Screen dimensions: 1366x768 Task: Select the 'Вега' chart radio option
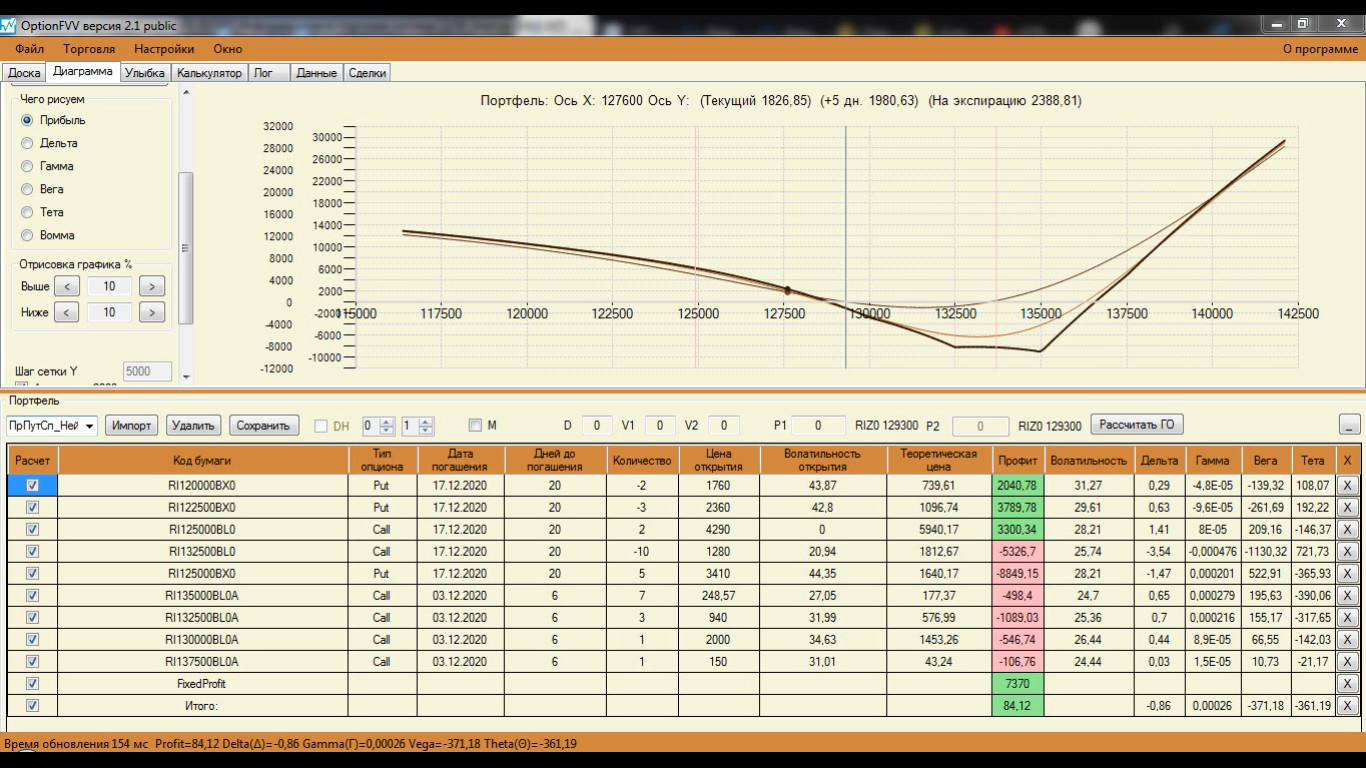[27, 189]
